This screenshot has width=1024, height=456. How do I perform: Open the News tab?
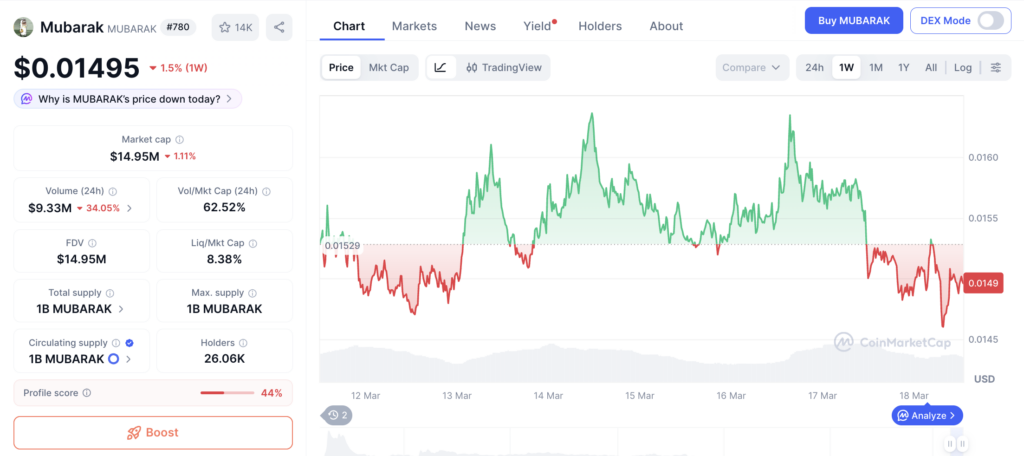480,26
